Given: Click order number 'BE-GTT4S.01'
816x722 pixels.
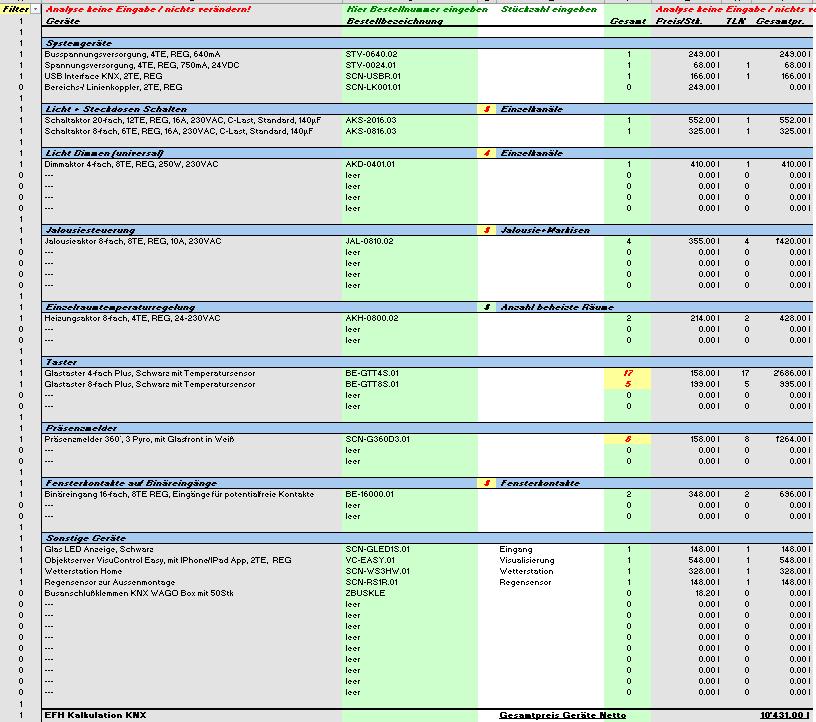Looking at the screenshot, I should pyautogui.click(x=372, y=373).
